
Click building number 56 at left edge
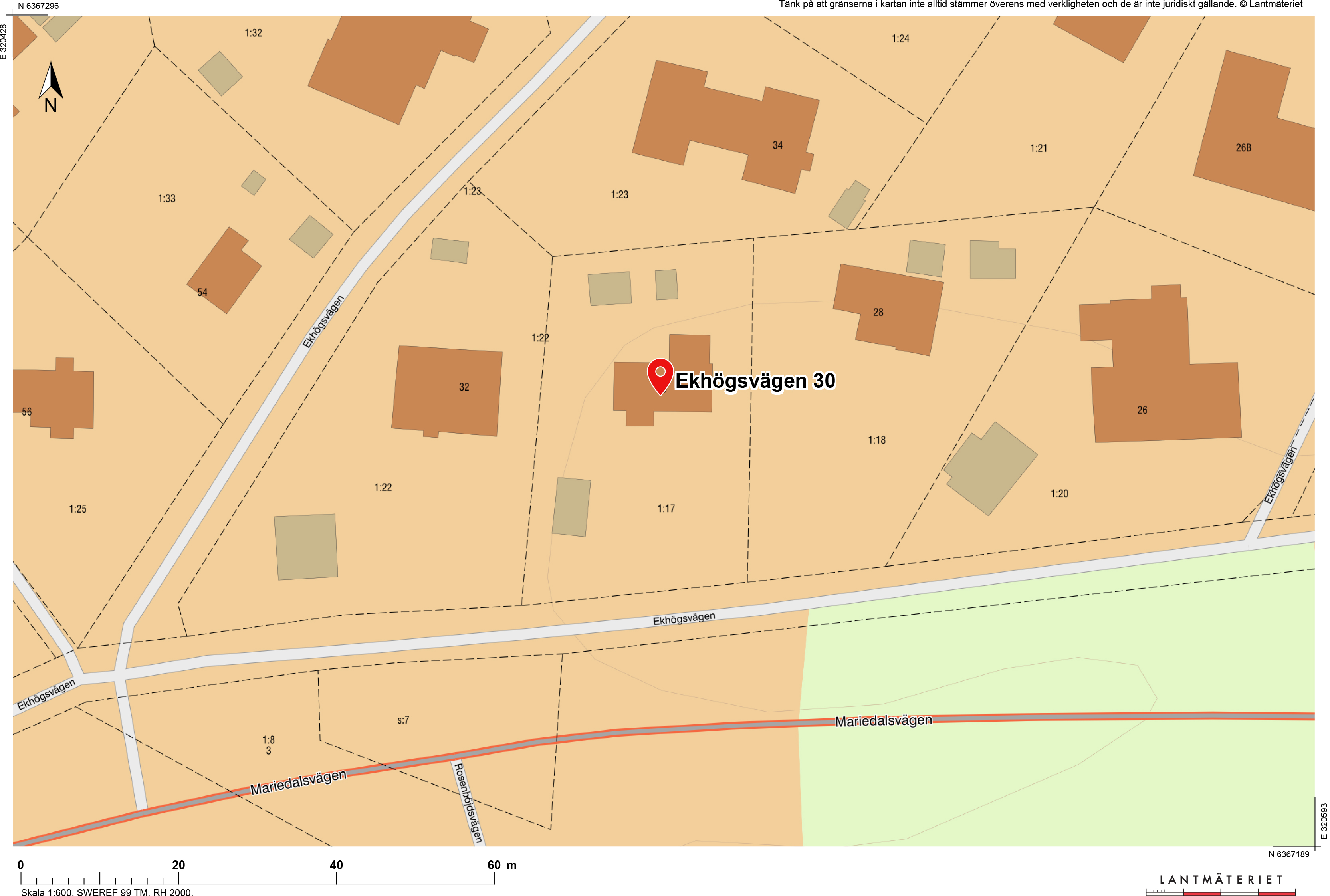click(27, 412)
